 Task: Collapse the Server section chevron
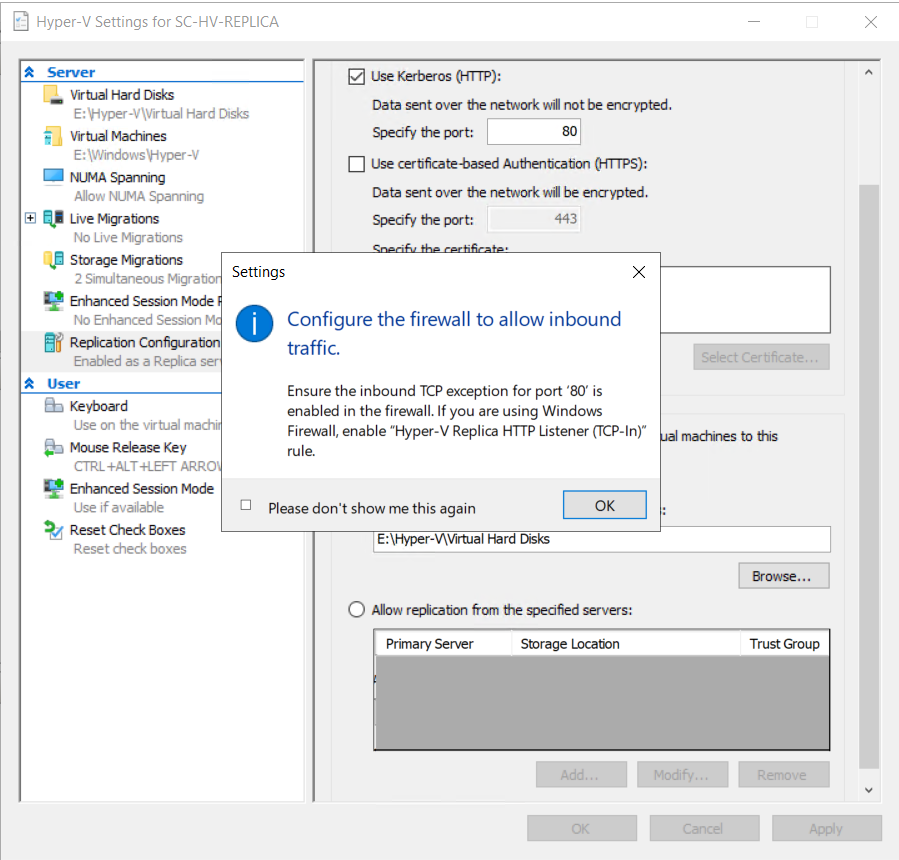(x=29, y=72)
